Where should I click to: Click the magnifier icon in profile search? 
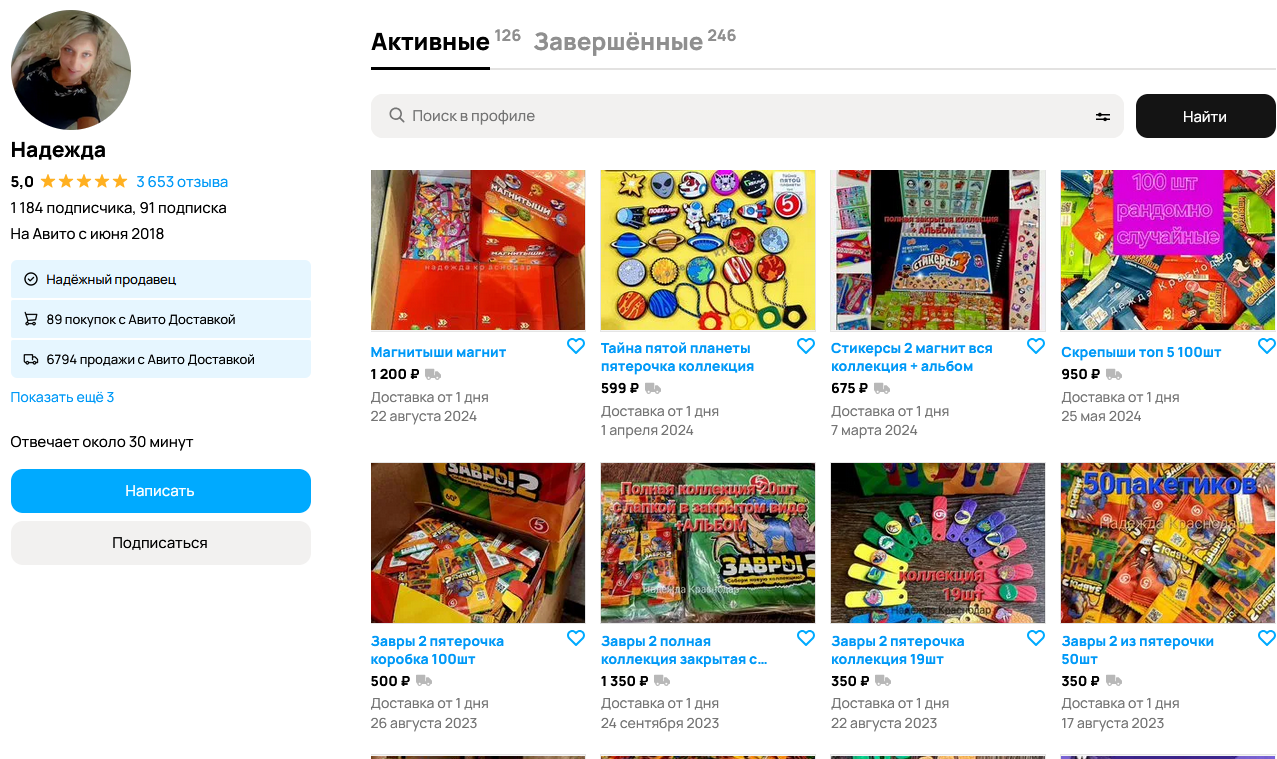coord(397,116)
